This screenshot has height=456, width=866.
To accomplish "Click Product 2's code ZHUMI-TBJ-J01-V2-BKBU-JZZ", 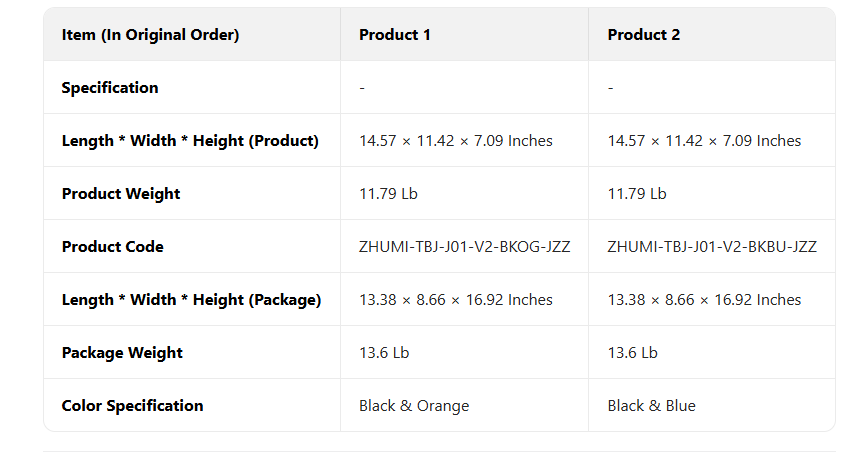I will 712,247.
